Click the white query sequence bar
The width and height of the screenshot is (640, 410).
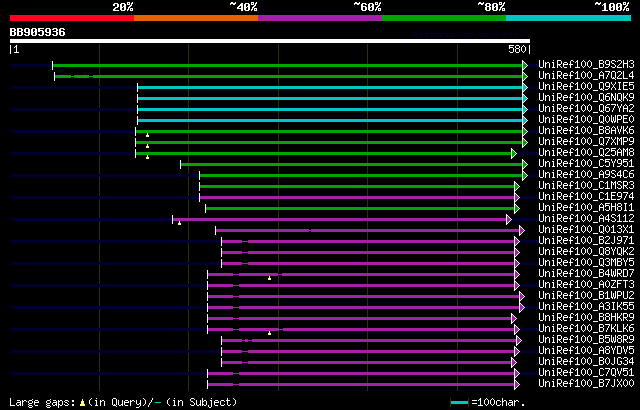[270, 41]
